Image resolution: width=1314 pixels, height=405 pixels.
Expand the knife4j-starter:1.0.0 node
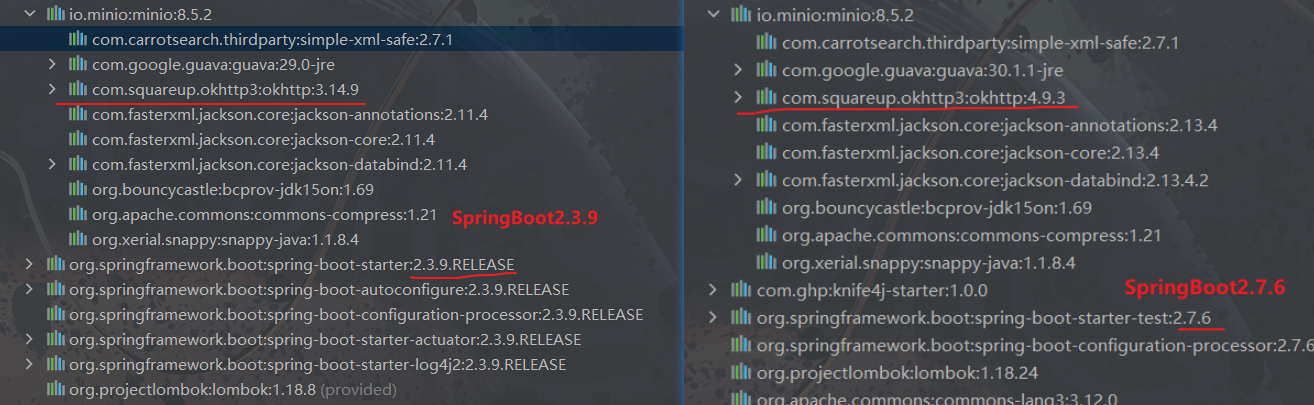pyautogui.click(x=713, y=291)
